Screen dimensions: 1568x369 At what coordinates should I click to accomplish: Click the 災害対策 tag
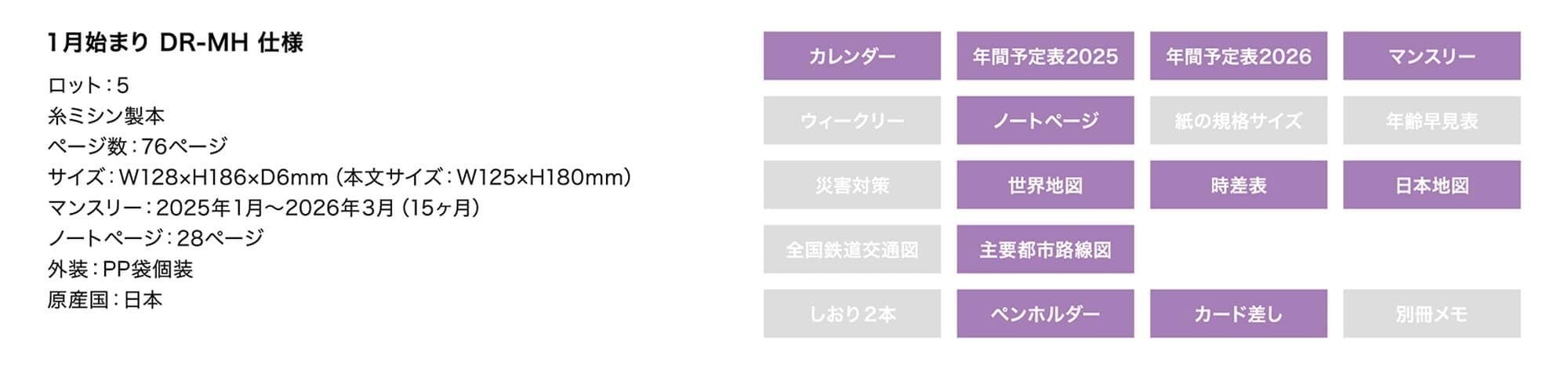[851, 185]
